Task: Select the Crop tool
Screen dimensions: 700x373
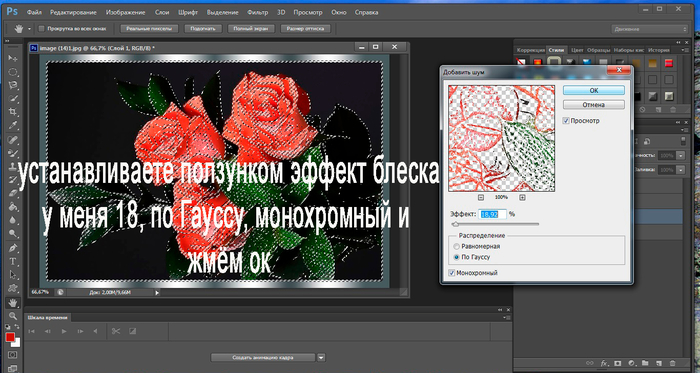Action: pos(13,112)
